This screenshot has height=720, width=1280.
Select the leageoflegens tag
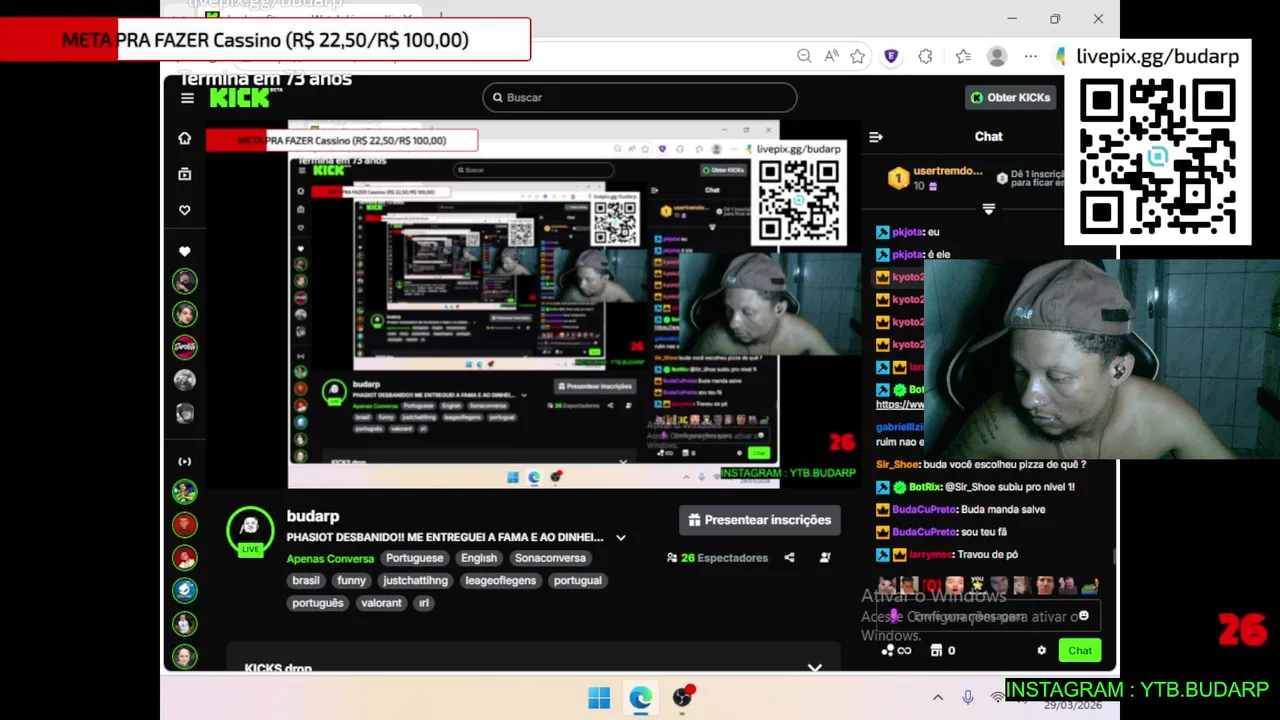pos(501,580)
